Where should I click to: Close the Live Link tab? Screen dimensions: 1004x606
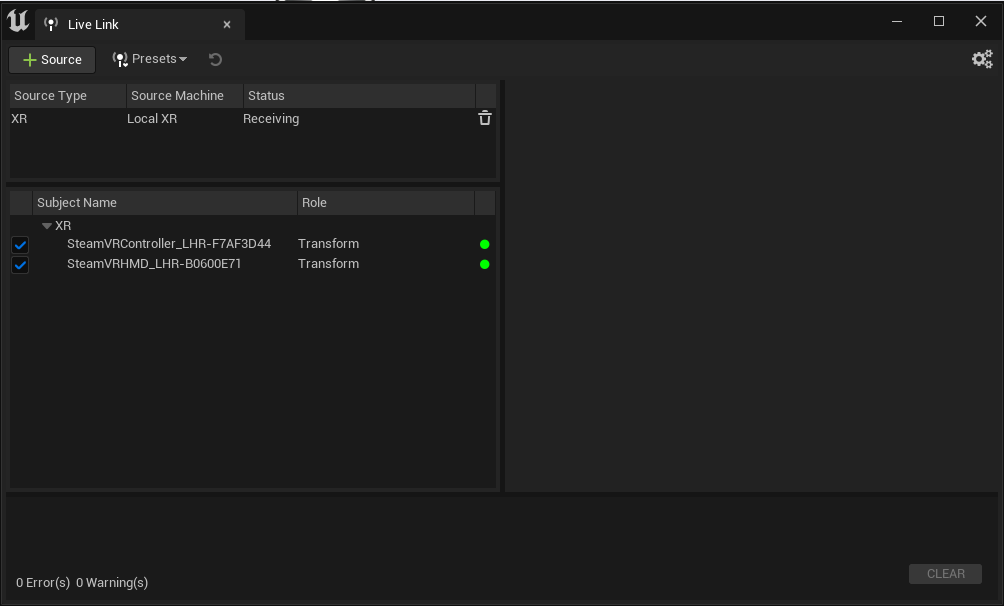pos(227,24)
